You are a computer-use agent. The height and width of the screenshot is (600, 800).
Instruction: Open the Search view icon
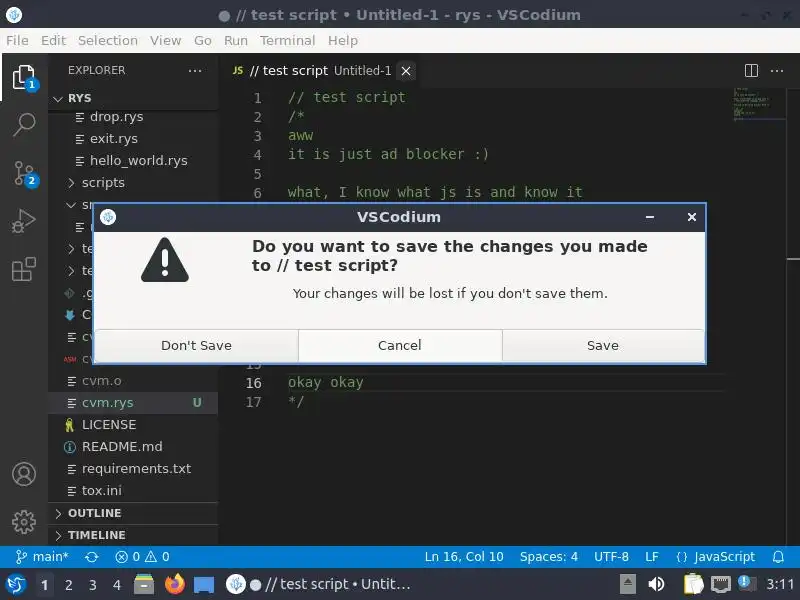[x=24, y=124]
